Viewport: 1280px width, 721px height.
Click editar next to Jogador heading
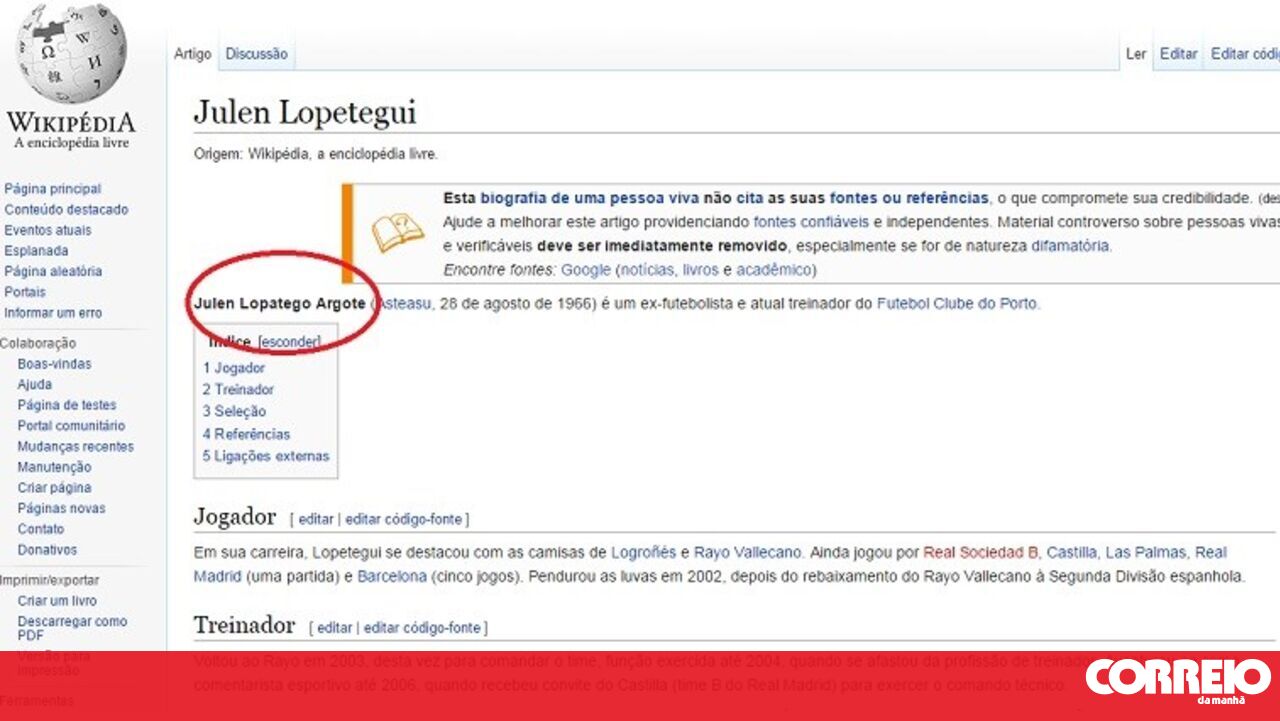(316, 520)
